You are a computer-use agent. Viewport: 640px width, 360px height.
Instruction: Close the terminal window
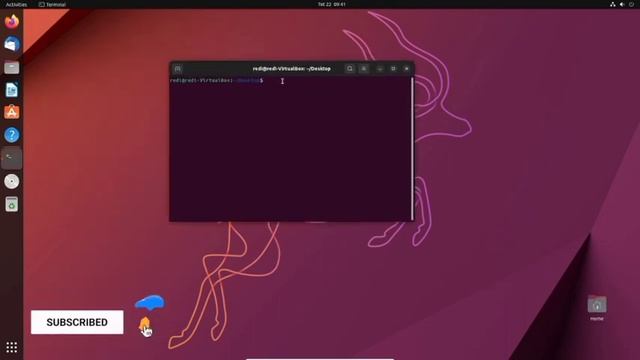[407, 69]
